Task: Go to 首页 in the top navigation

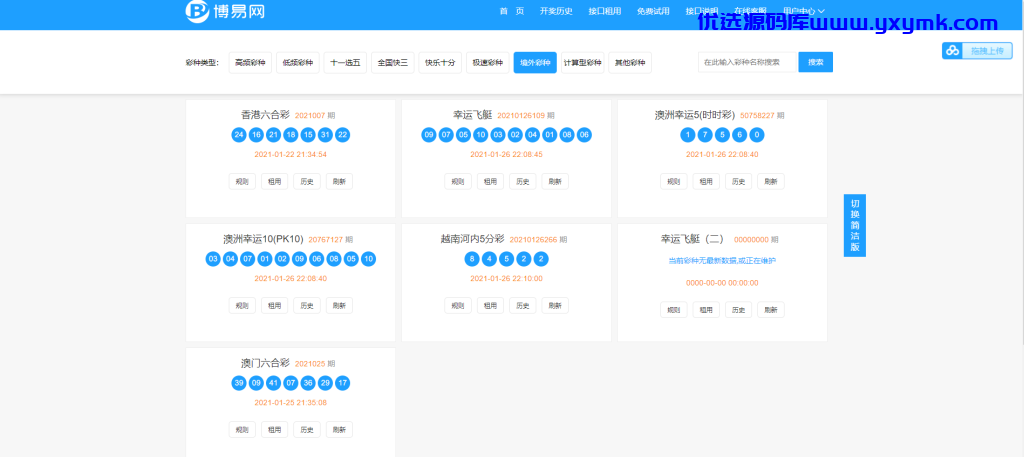Action: click(511, 11)
